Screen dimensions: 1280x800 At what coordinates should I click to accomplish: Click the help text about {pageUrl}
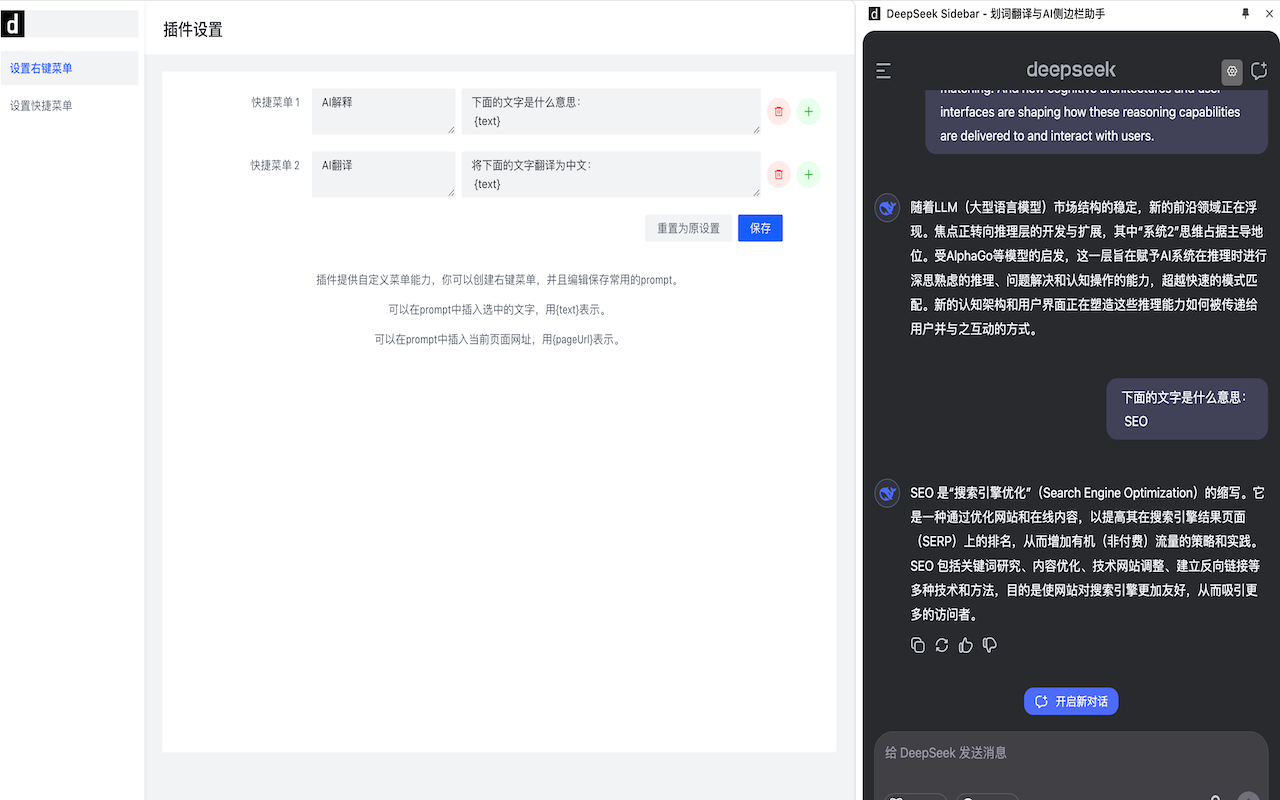click(x=498, y=340)
